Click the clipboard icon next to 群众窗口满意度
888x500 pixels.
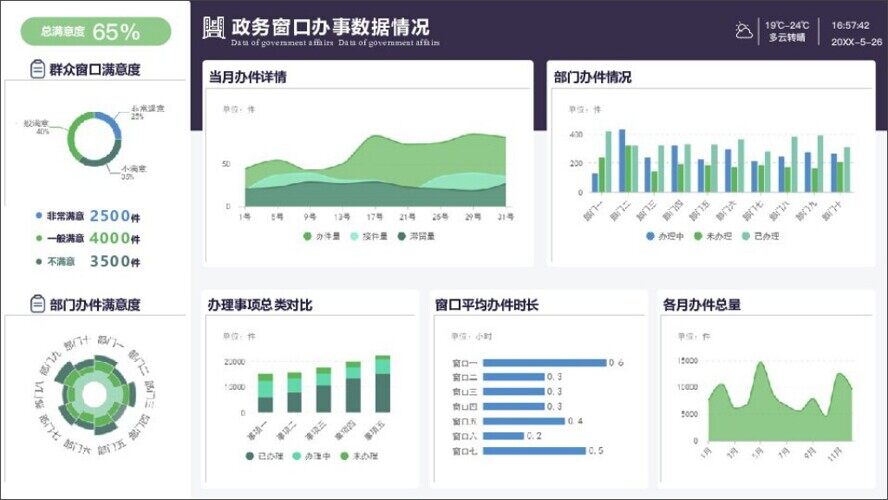coord(37,70)
